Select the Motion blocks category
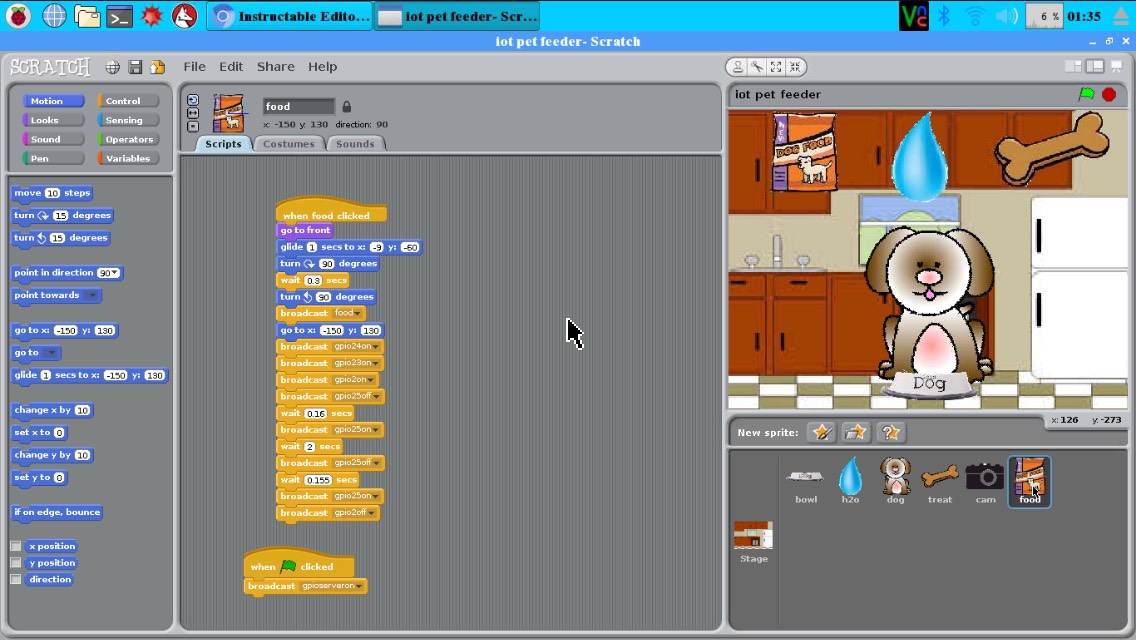This screenshot has width=1136, height=640. click(x=52, y=101)
